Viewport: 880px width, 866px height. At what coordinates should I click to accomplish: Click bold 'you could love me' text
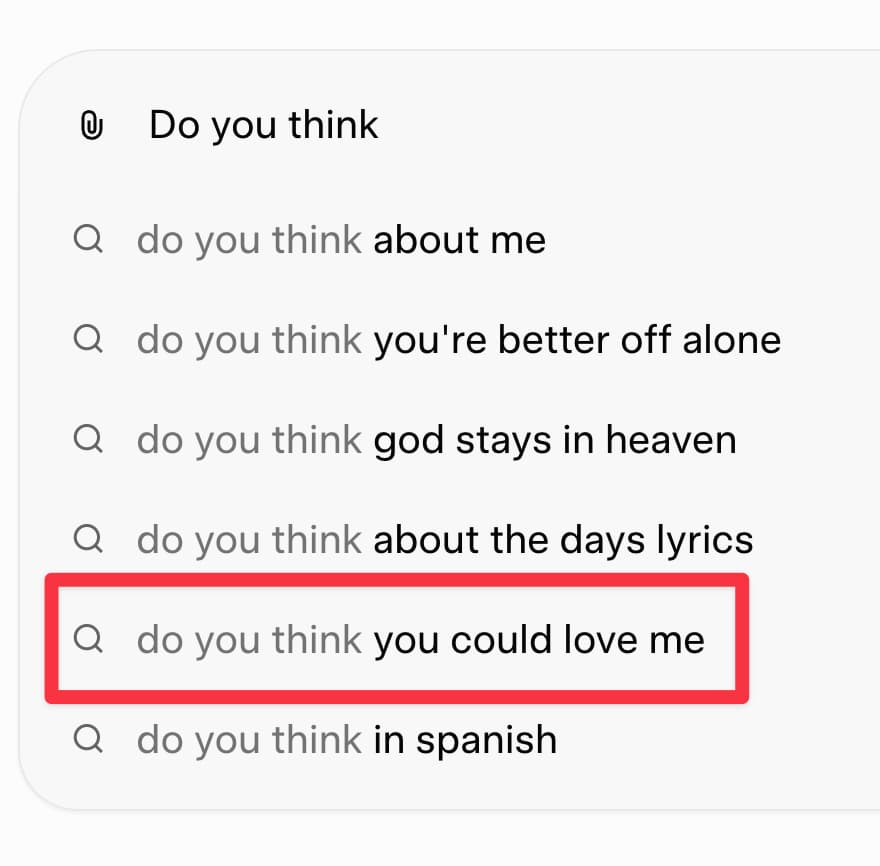click(x=539, y=640)
